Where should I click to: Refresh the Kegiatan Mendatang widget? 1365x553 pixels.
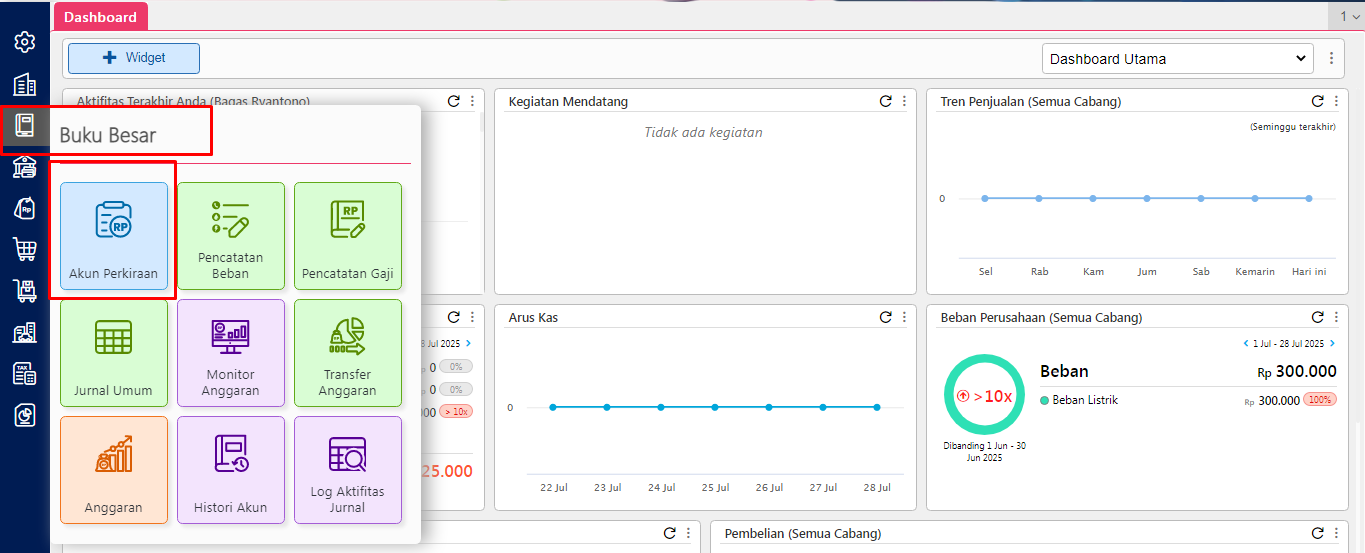(x=885, y=101)
